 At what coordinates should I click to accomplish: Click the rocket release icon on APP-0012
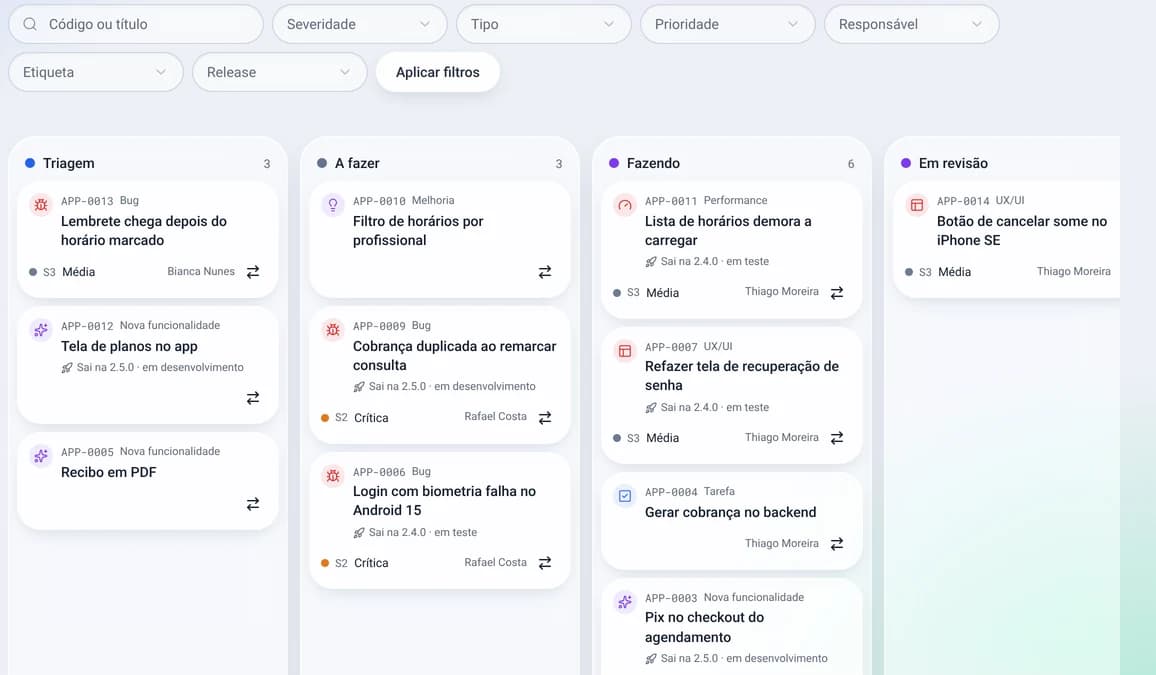(x=67, y=367)
